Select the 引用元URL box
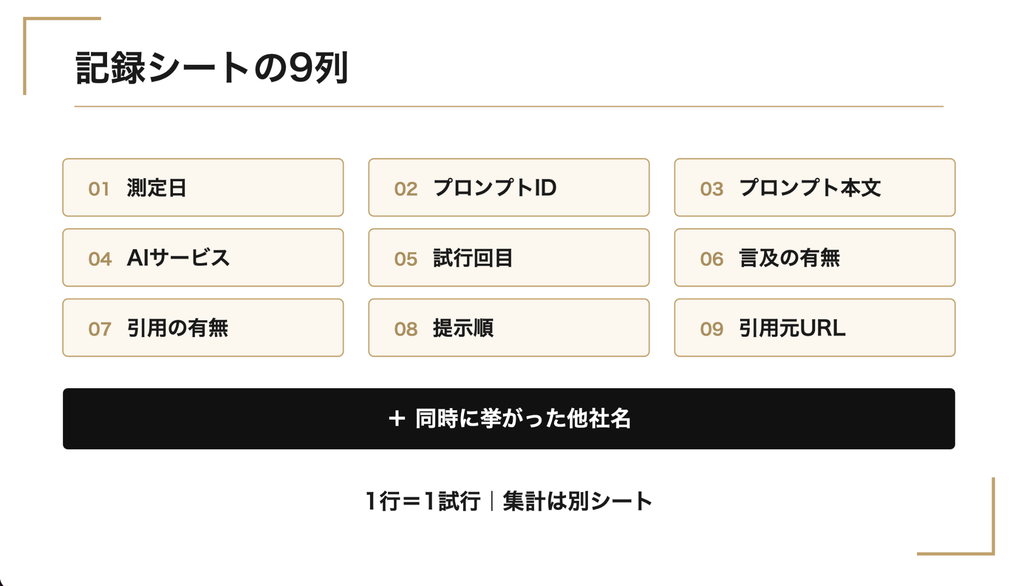Viewport: 1024px width, 586px height. coord(814,328)
